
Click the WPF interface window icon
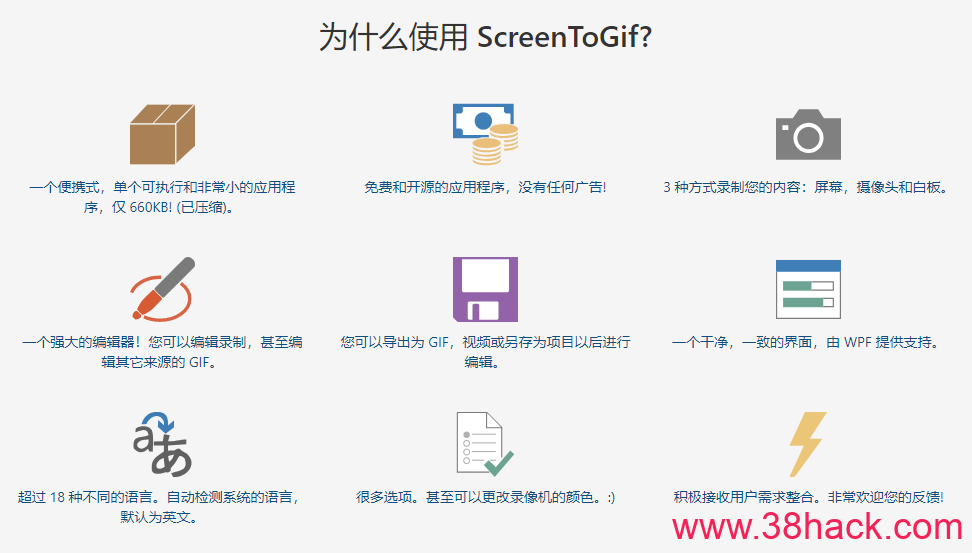point(808,289)
